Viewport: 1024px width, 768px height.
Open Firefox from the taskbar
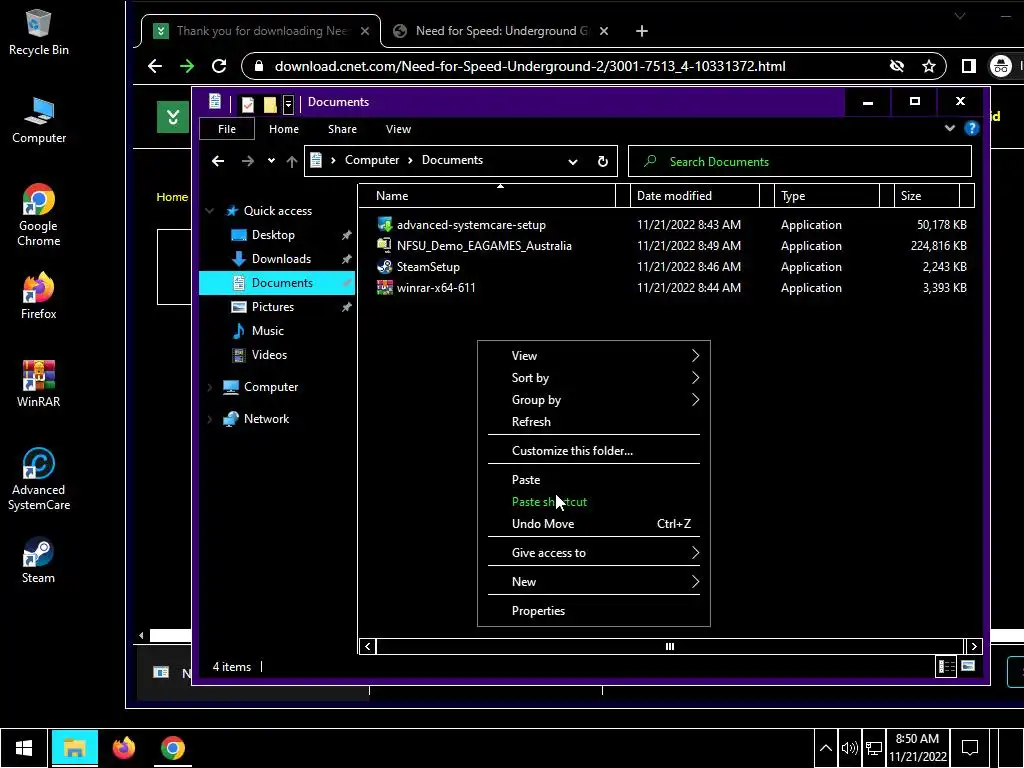[x=123, y=748]
